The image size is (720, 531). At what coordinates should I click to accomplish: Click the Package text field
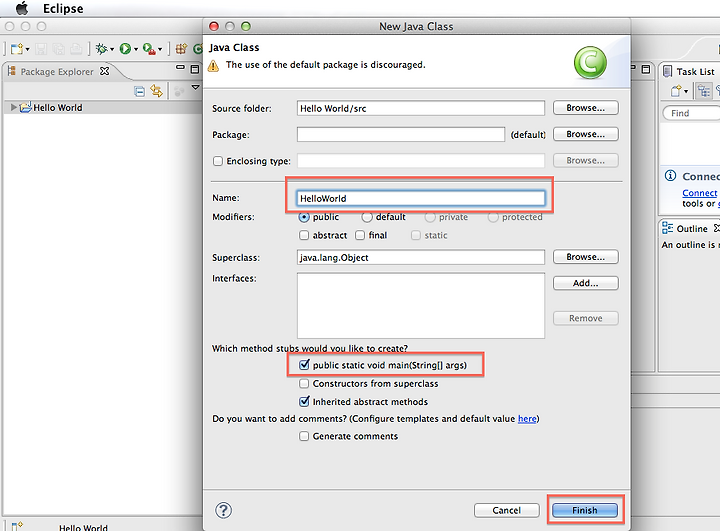401,135
